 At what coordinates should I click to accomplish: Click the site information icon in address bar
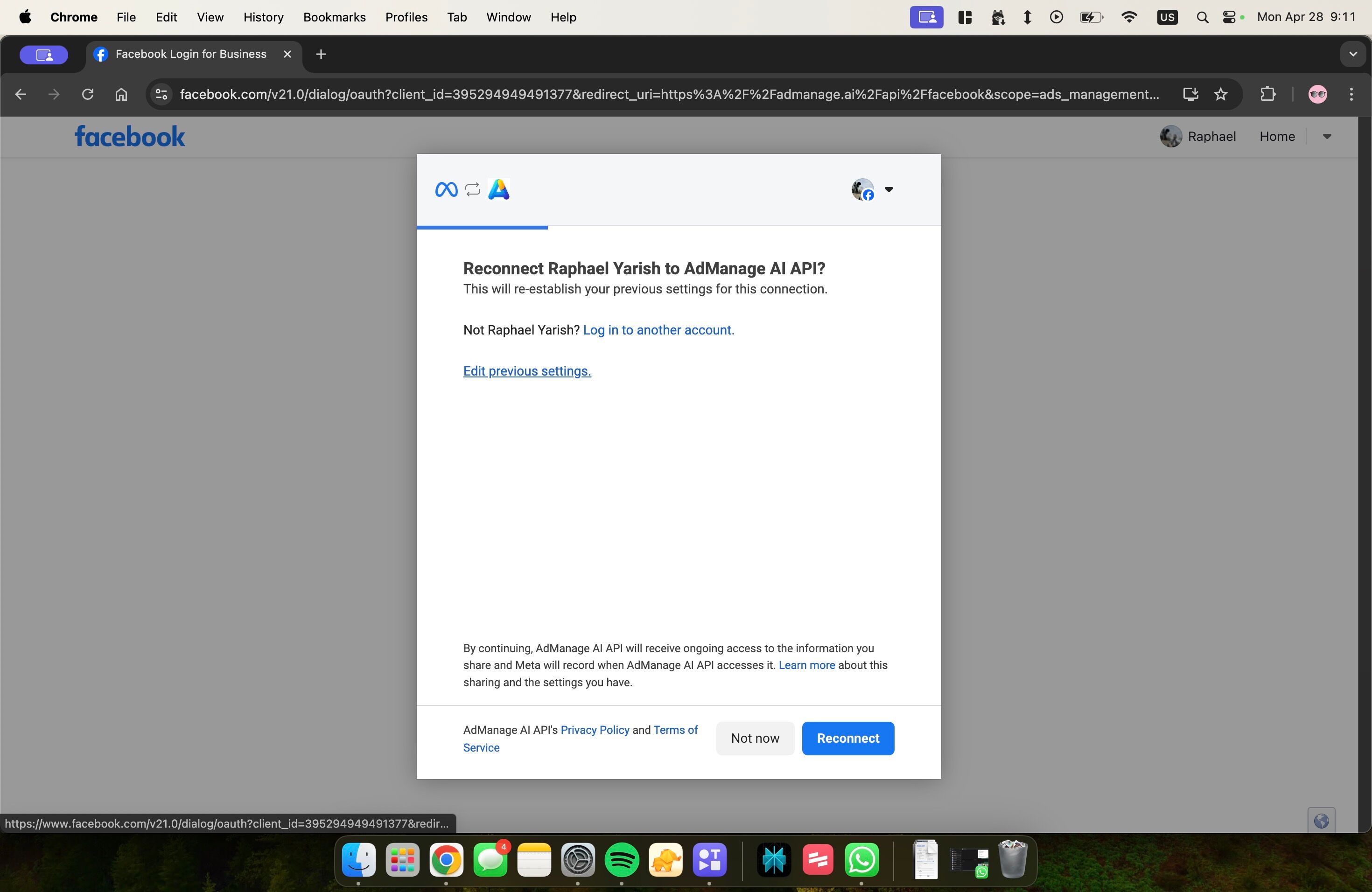161,94
